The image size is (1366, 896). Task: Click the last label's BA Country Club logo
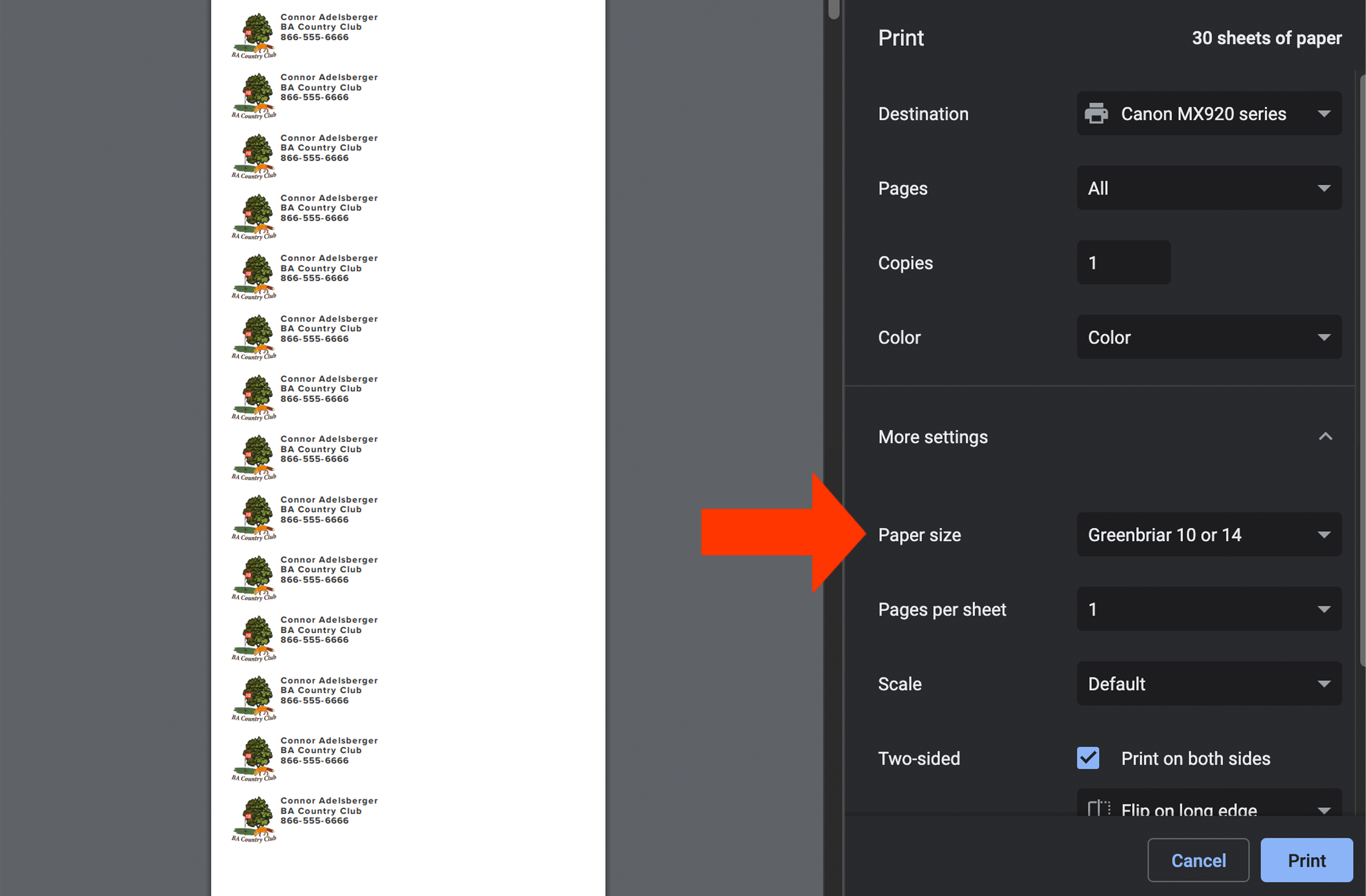tap(254, 819)
